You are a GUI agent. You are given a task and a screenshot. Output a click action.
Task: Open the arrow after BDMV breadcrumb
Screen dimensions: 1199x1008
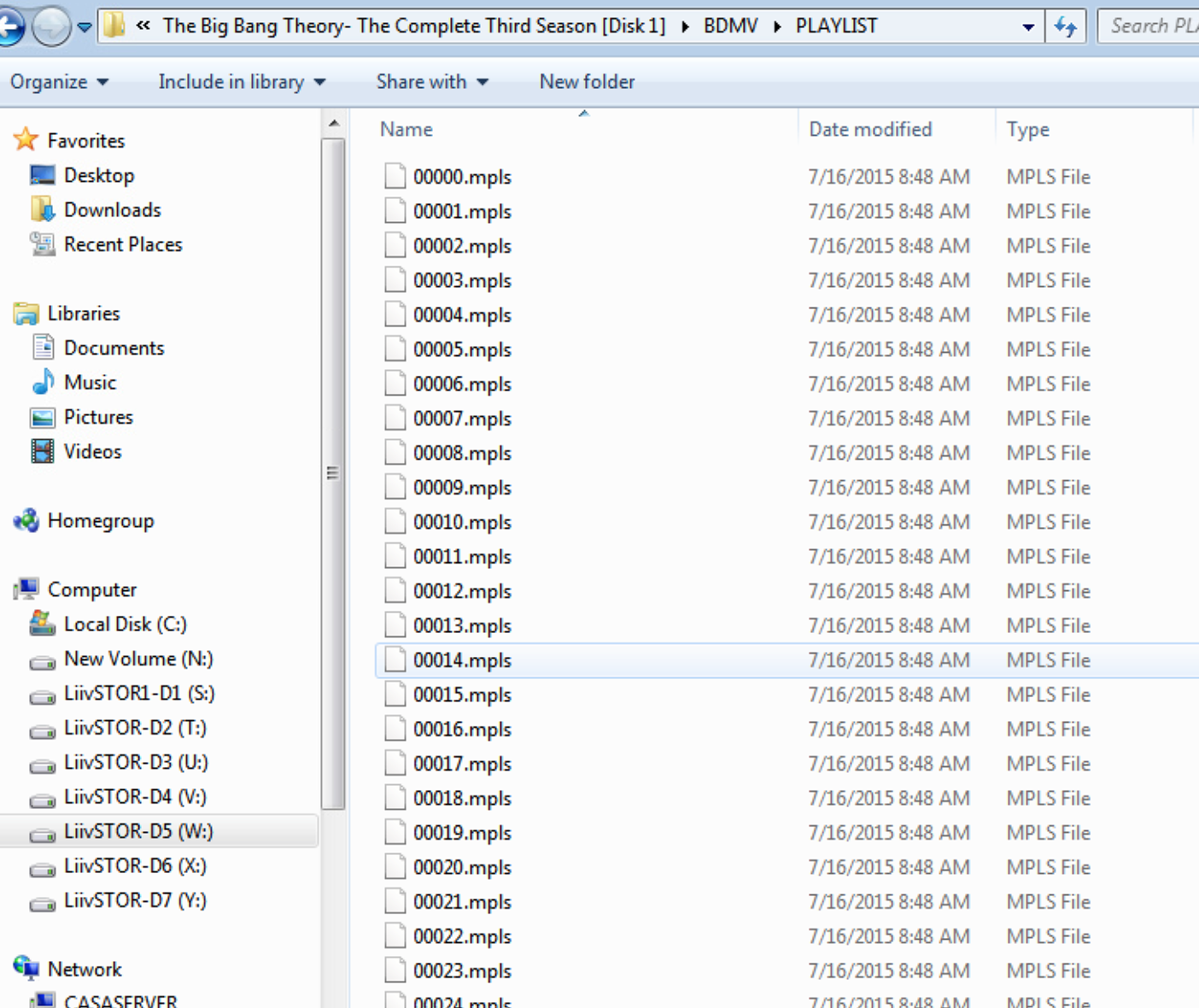click(777, 26)
